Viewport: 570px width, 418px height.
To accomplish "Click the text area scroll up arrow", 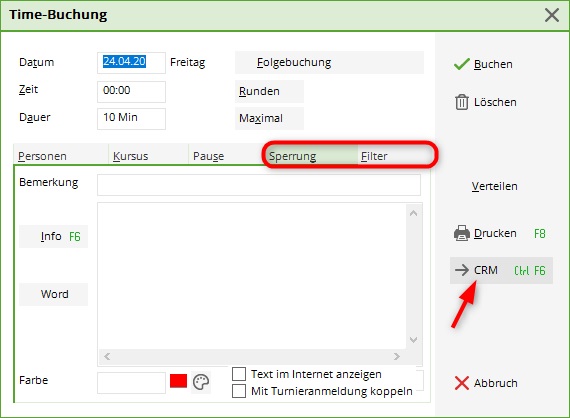I will coord(413,213).
